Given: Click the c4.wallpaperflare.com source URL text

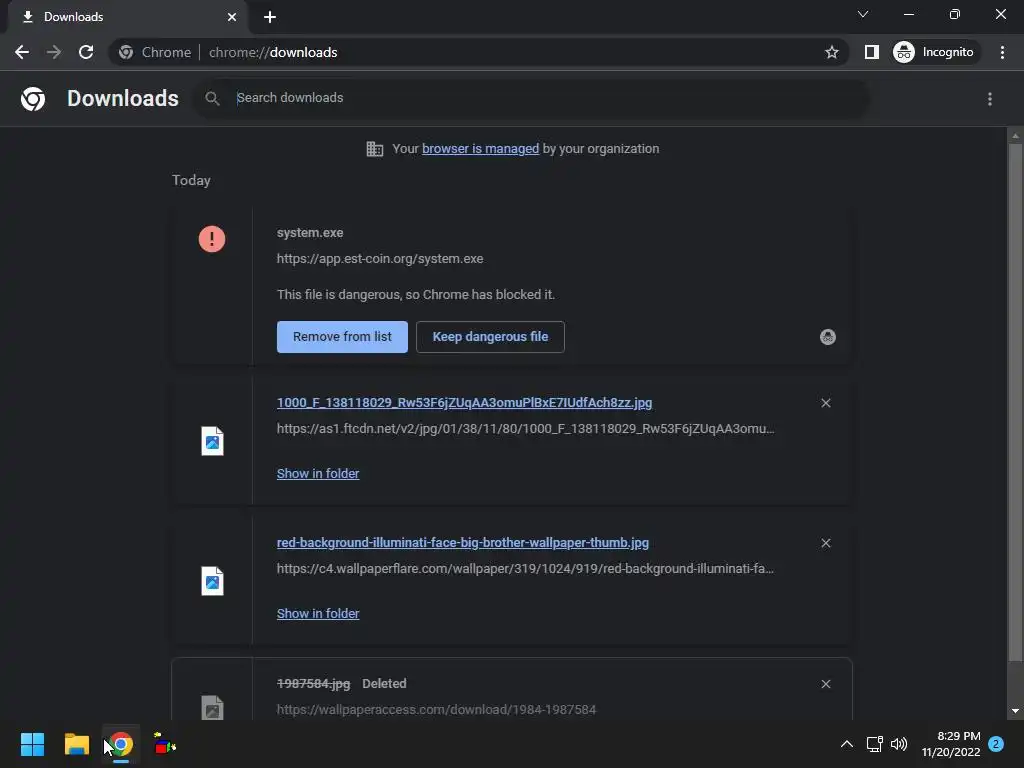Looking at the screenshot, I should [x=526, y=569].
